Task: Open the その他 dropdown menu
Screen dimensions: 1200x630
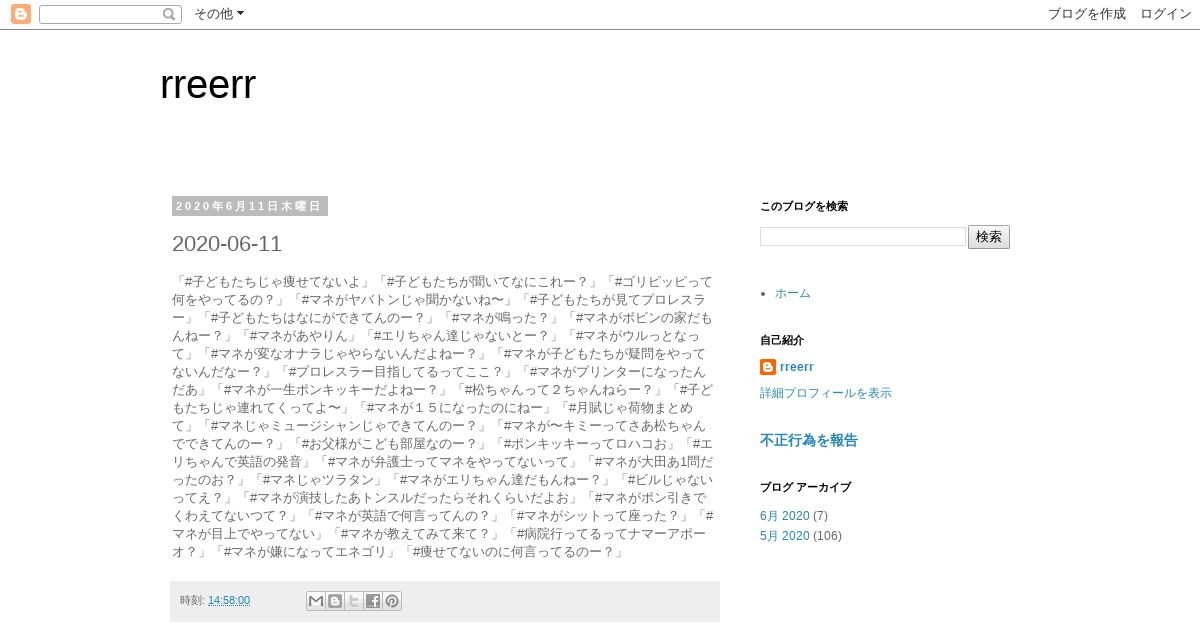Action: [x=219, y=14]
